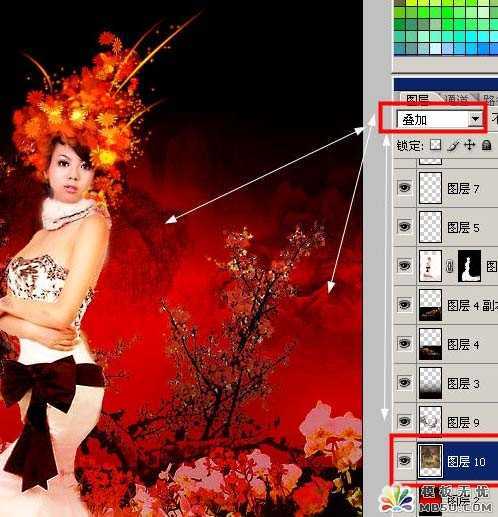Pick the palest near-white swatch in the swatches grid
The height and width of the screenshot is (517, 498).
(435, 49)
